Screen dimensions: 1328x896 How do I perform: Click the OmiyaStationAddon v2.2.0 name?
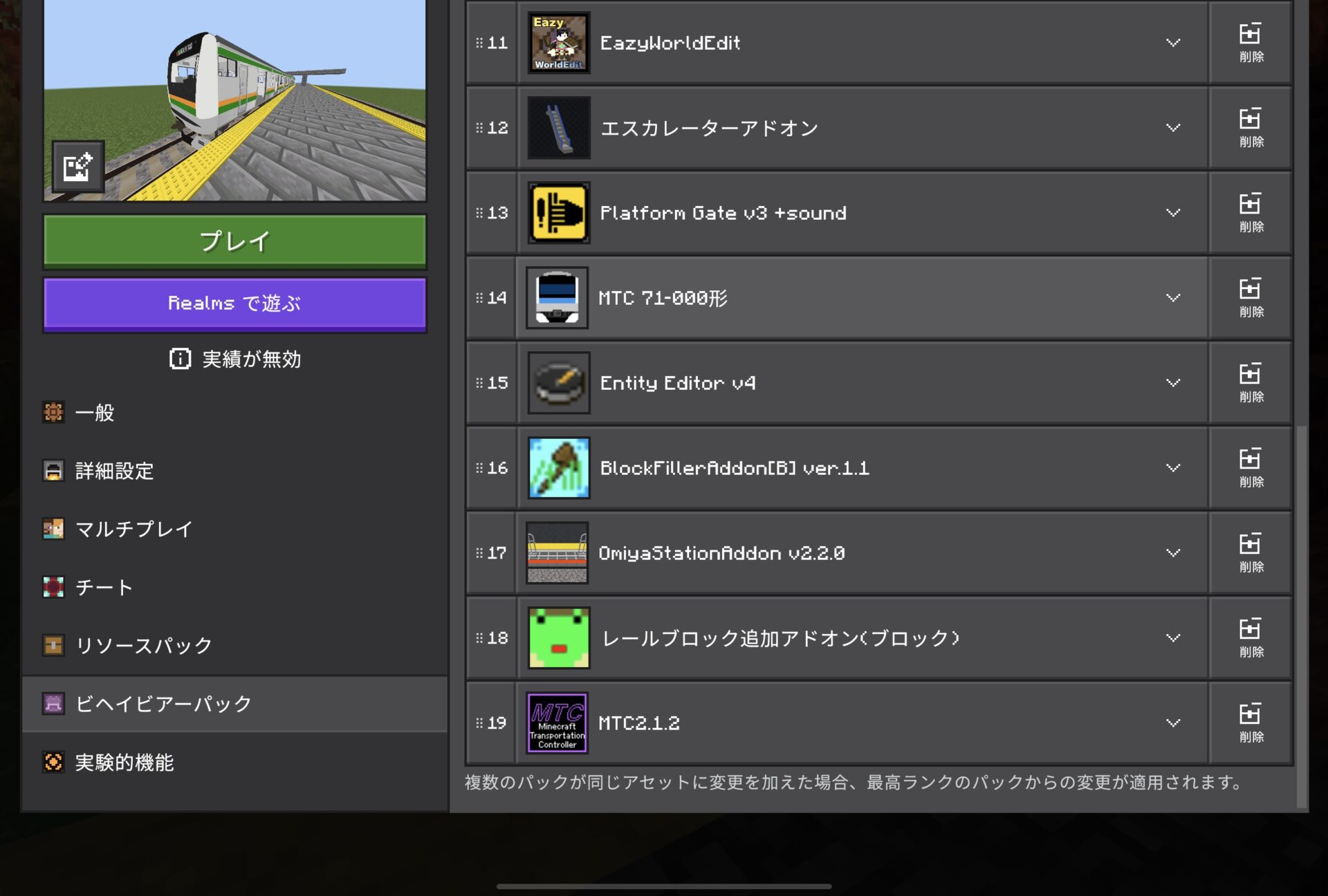721,553
